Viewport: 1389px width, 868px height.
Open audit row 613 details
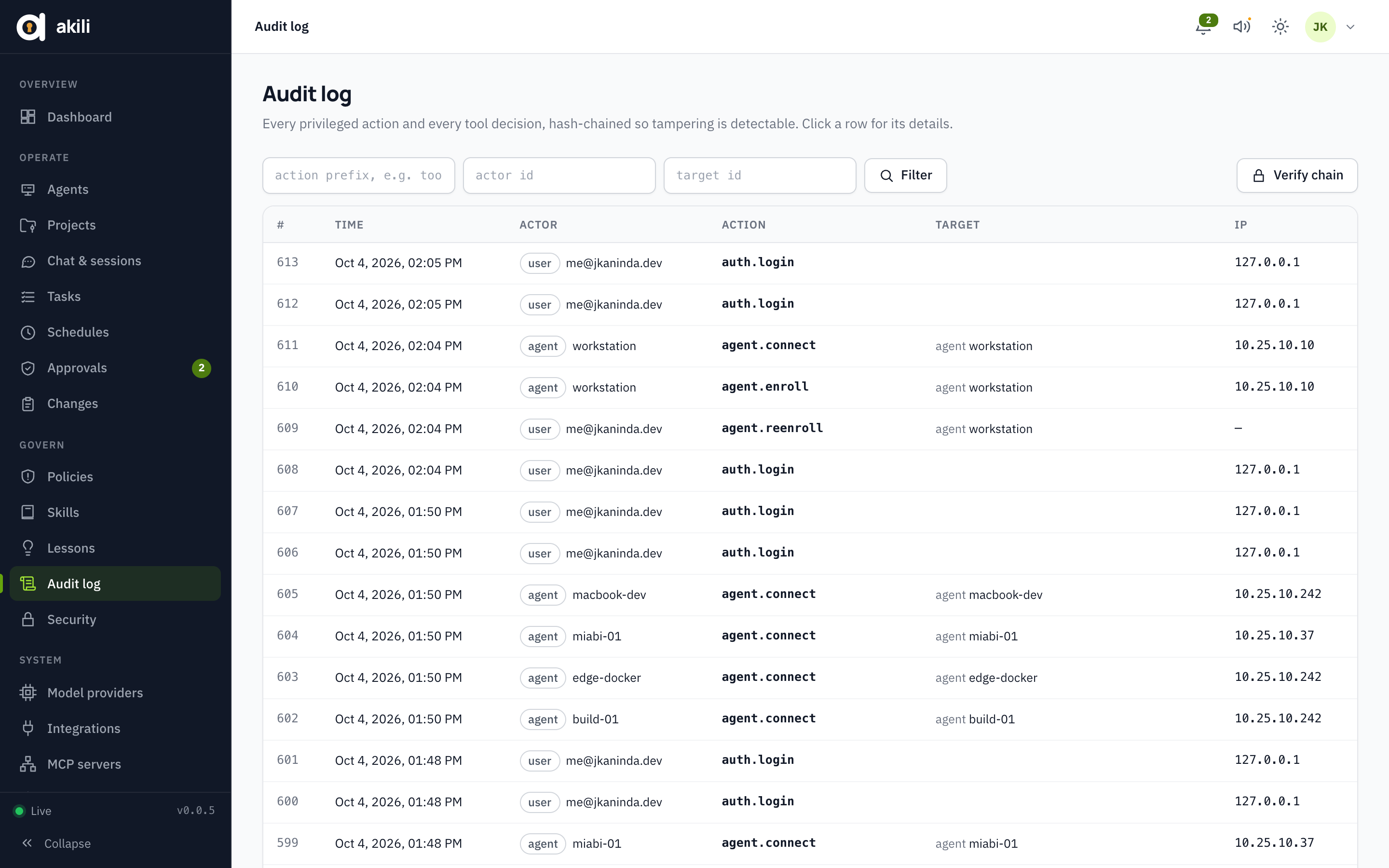(x=810, y=263)
